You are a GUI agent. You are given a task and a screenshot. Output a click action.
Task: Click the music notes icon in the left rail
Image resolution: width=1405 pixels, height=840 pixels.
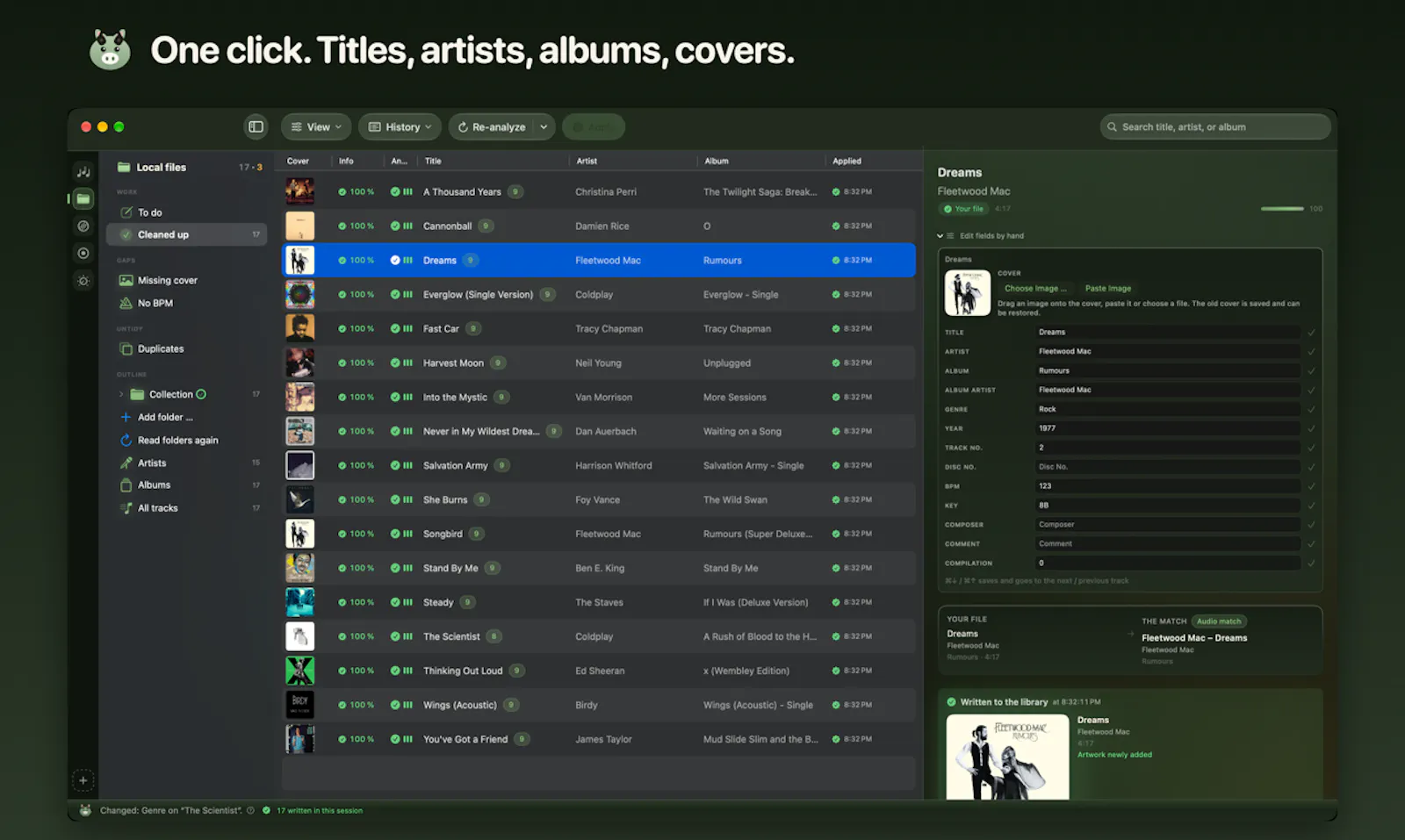[x=83, y=171]
